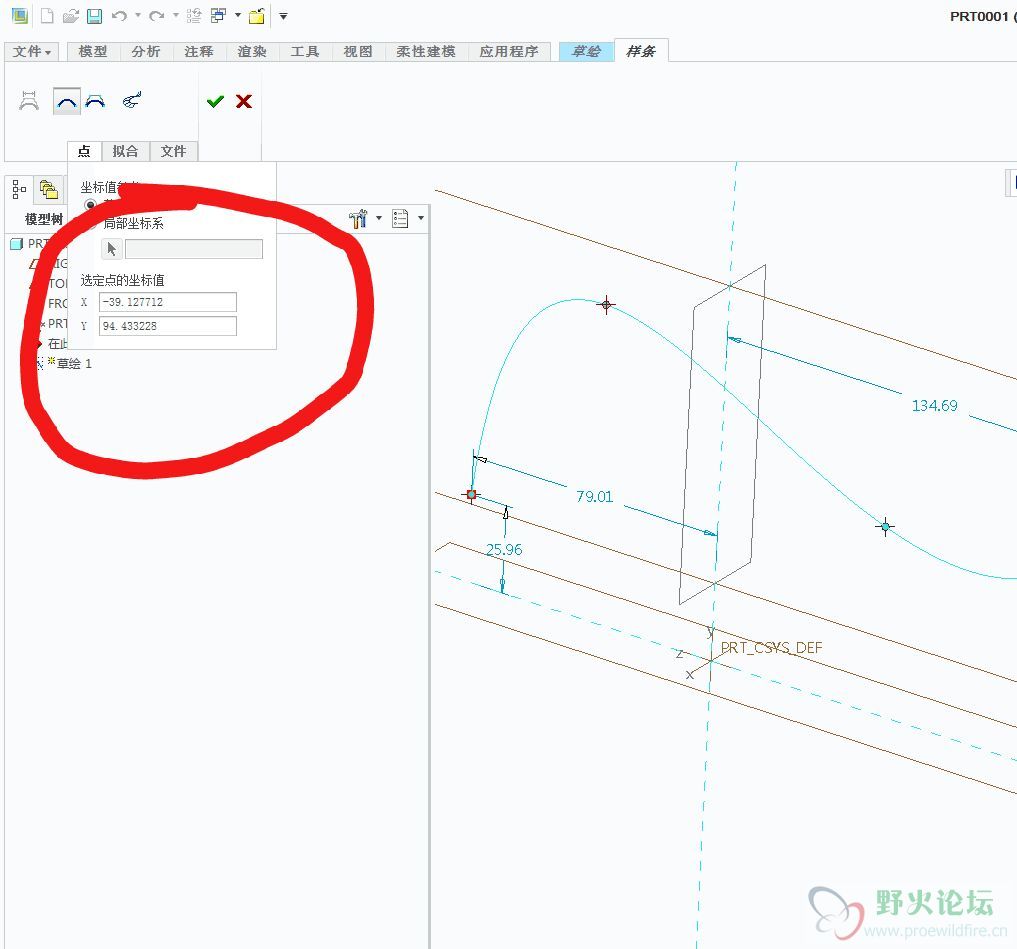Switch to the 样条 ribbon tab
The width and height of the screenshot is (1017, 949).
coord(641,51)
